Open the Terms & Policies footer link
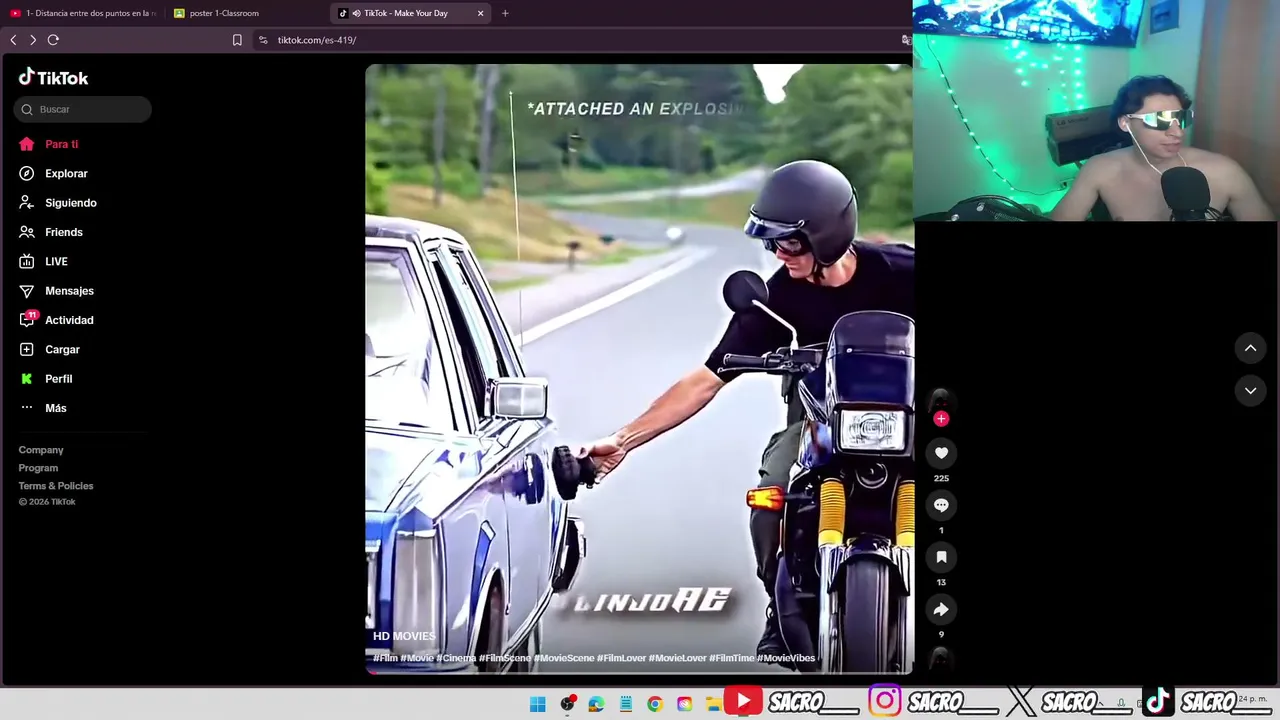The height and width of the screenshot is (720, 1280). [56, 486]
